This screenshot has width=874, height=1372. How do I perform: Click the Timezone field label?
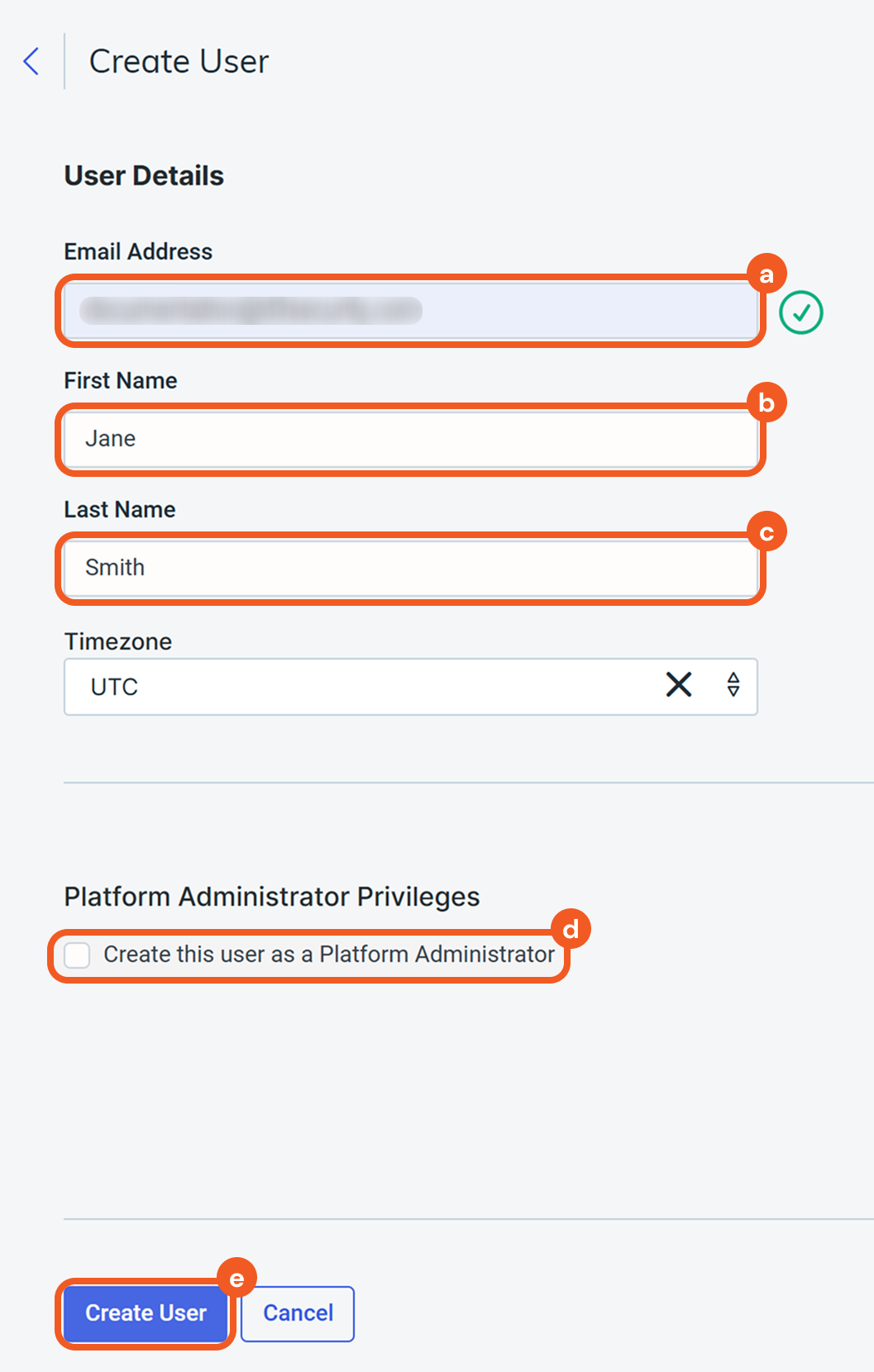click(118, 641)
